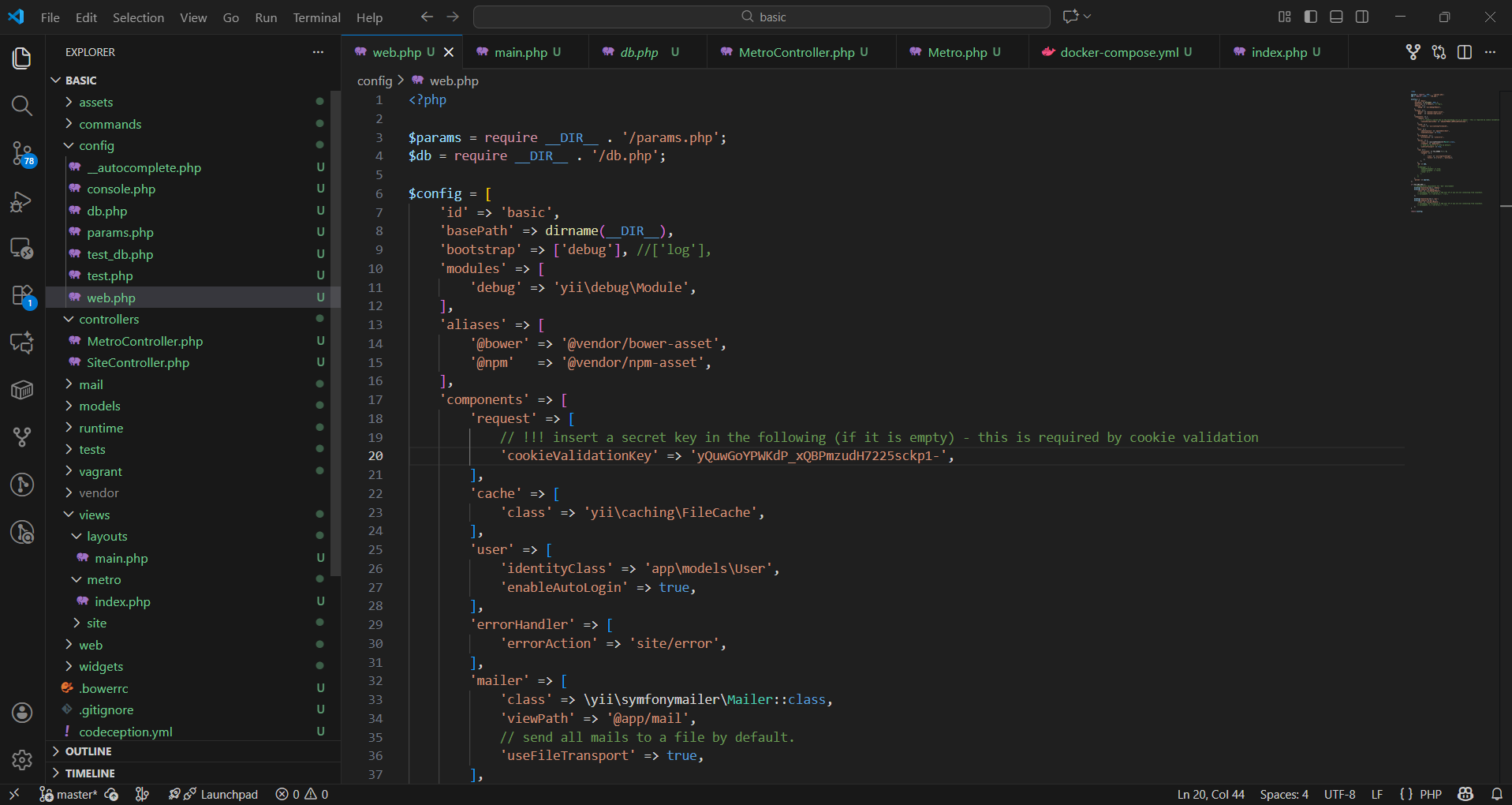The width and height of the screenshot is (1512, 805).
Task: Open the Accounts icon
Action: [x=21, y=713]
